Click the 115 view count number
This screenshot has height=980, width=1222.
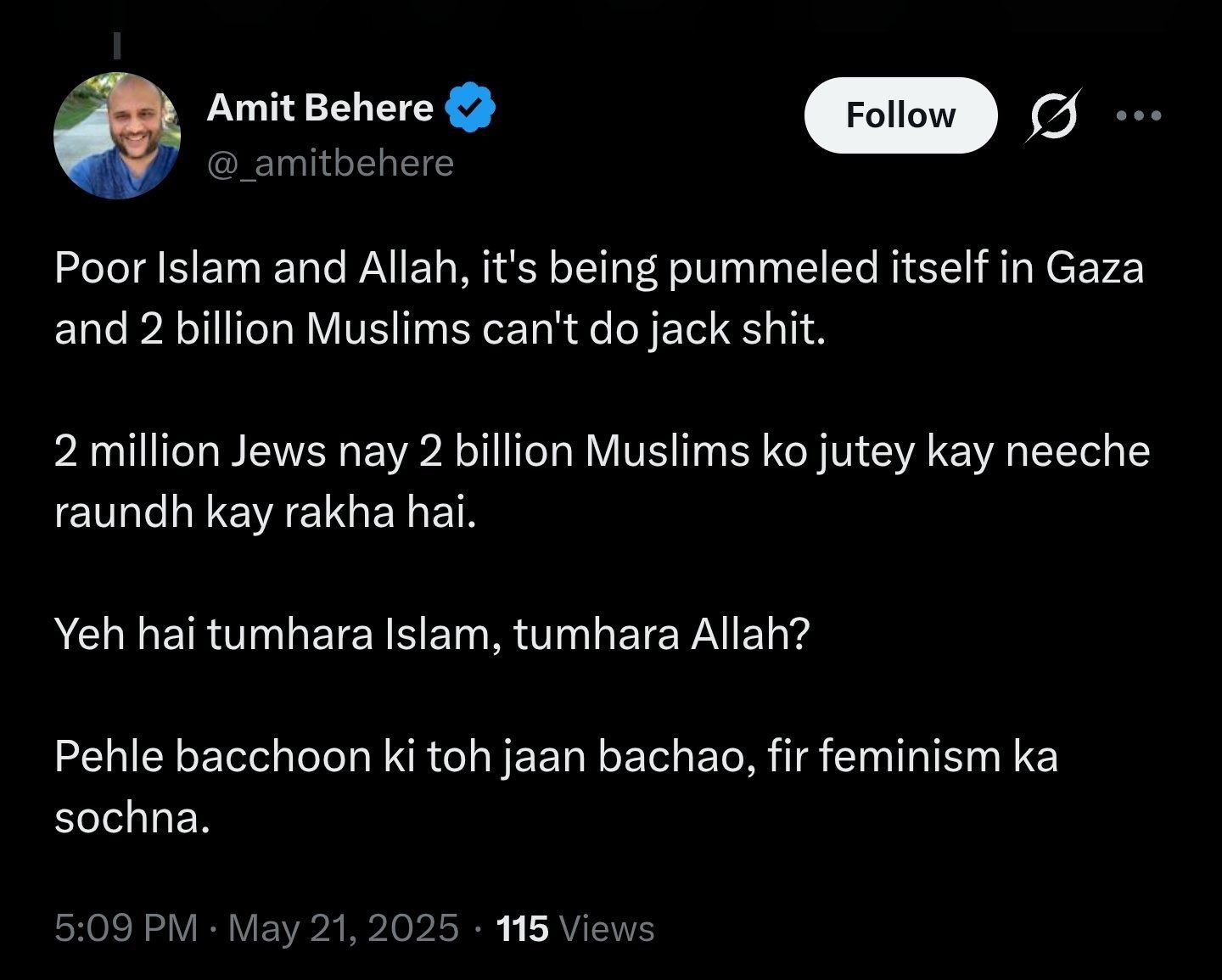[x=522, y=928]
